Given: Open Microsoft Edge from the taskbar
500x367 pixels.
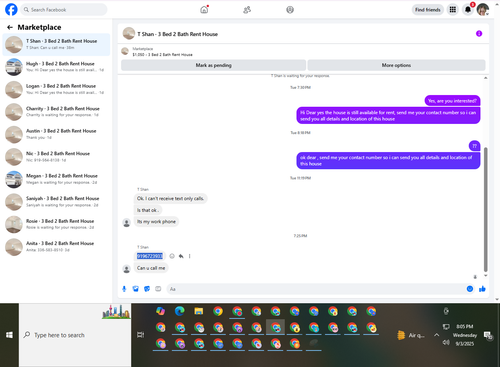Looking at the screenshot, I should tap(180, 311).
